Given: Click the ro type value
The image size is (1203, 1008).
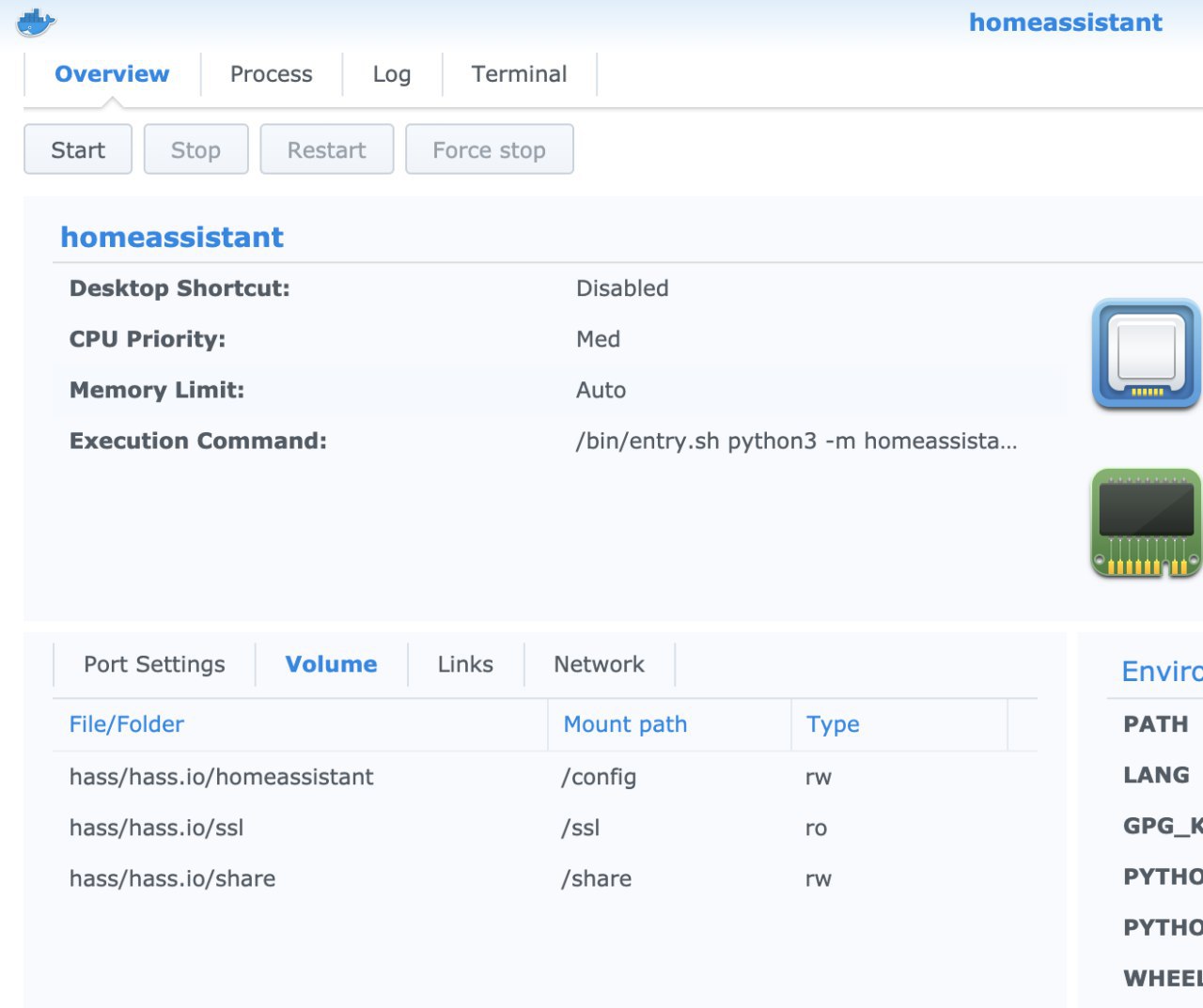Looking at the screenshot, I should [x=816, y=829].
